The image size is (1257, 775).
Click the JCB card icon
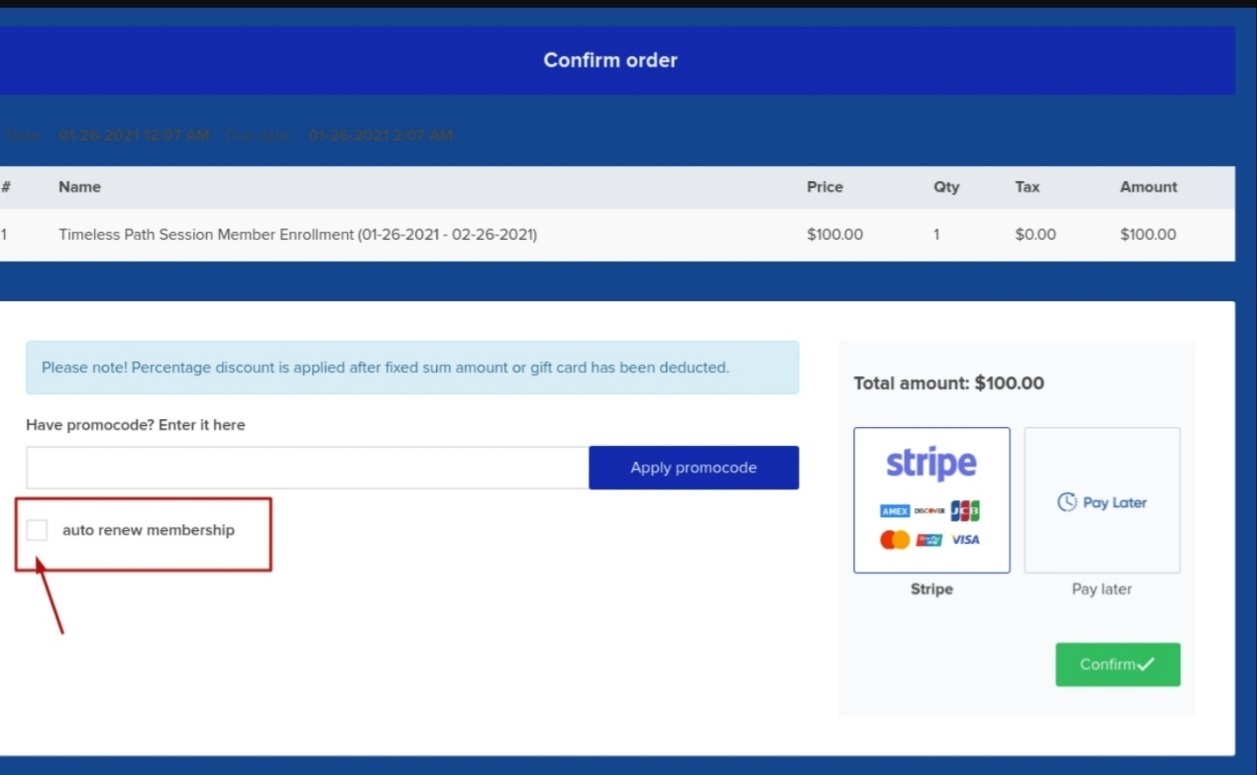965,511
